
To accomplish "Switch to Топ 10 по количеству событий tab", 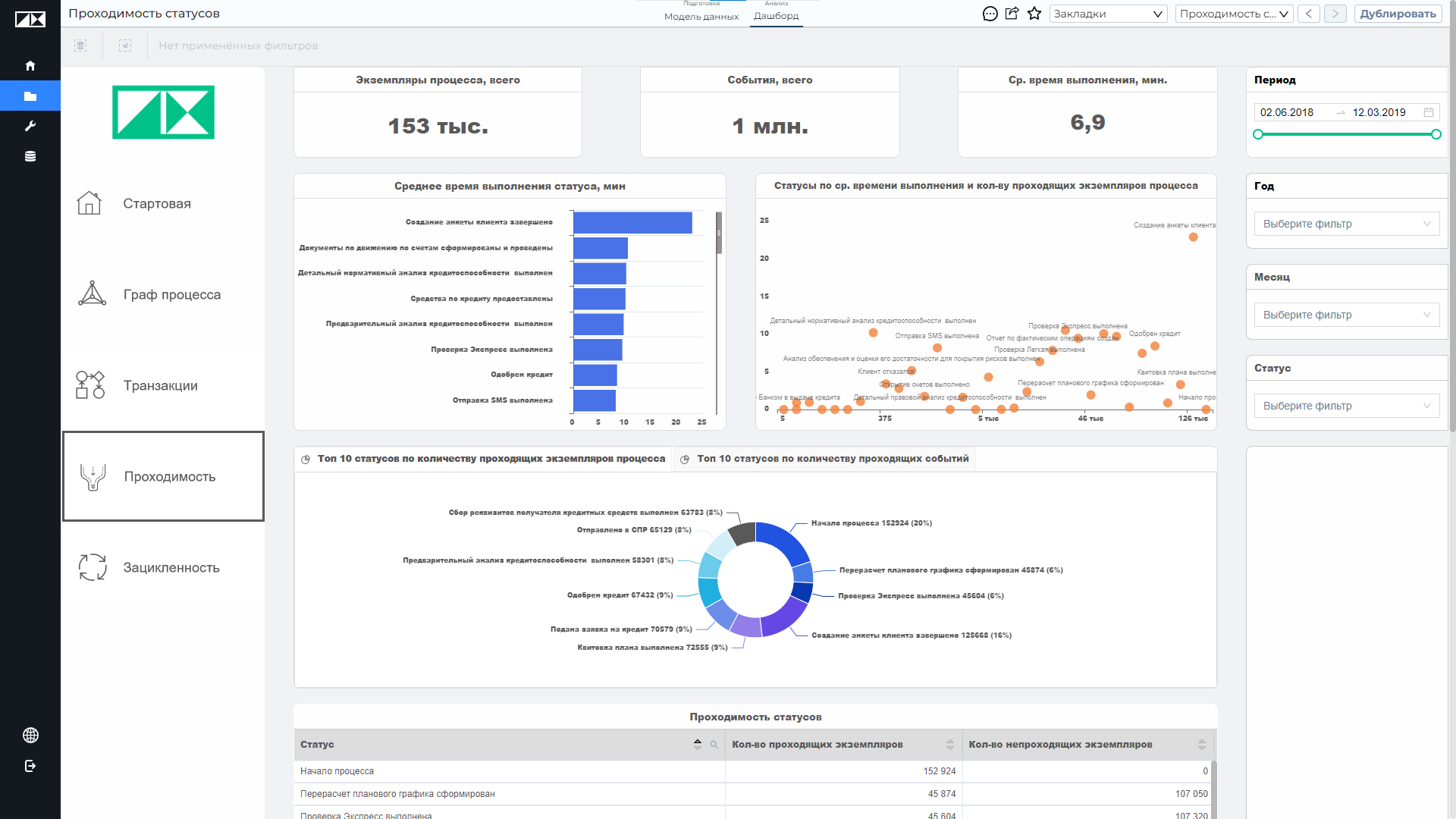I will point(825,459).
